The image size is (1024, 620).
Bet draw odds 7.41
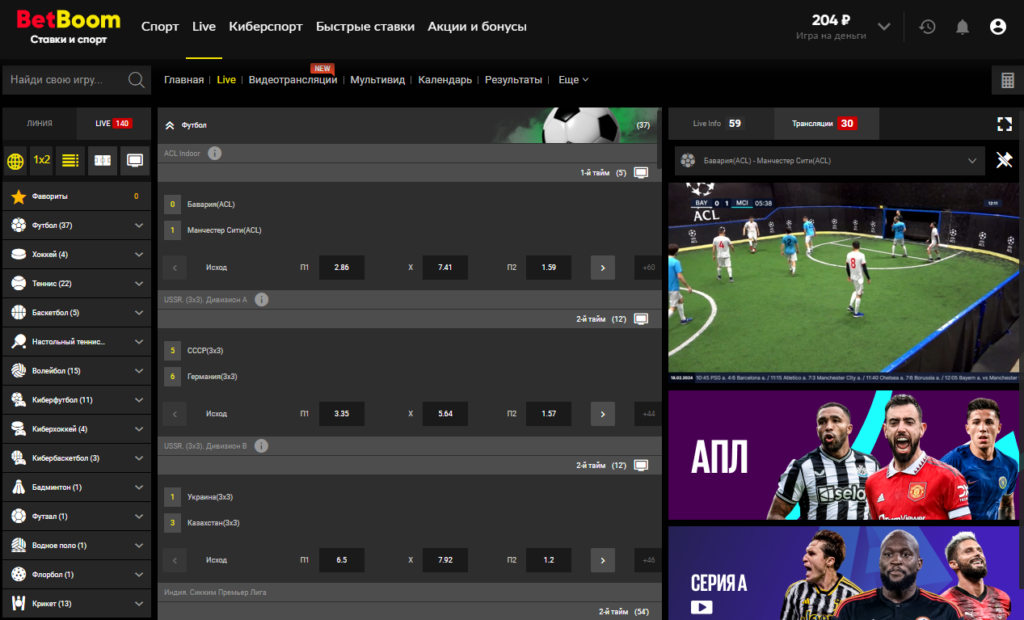click(445, 267)
